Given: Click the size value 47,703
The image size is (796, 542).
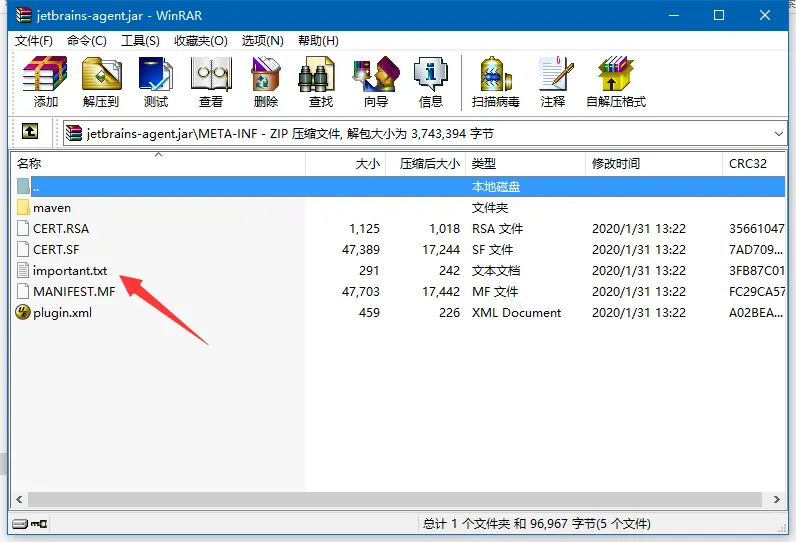Looking at the screenshot, I should pyautogui.click(x=361, y=291).
